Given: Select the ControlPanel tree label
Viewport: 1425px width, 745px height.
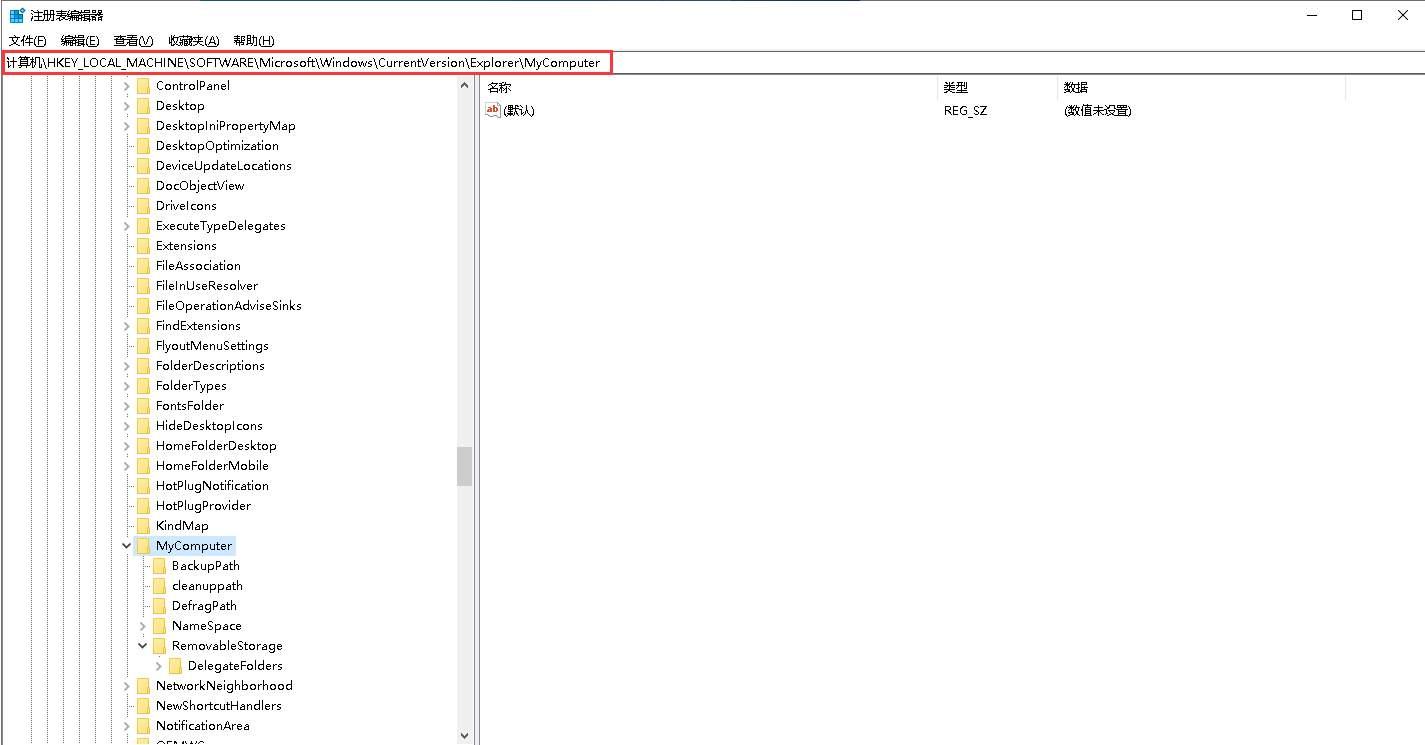Looking at the screenshot, I should 193,86.
